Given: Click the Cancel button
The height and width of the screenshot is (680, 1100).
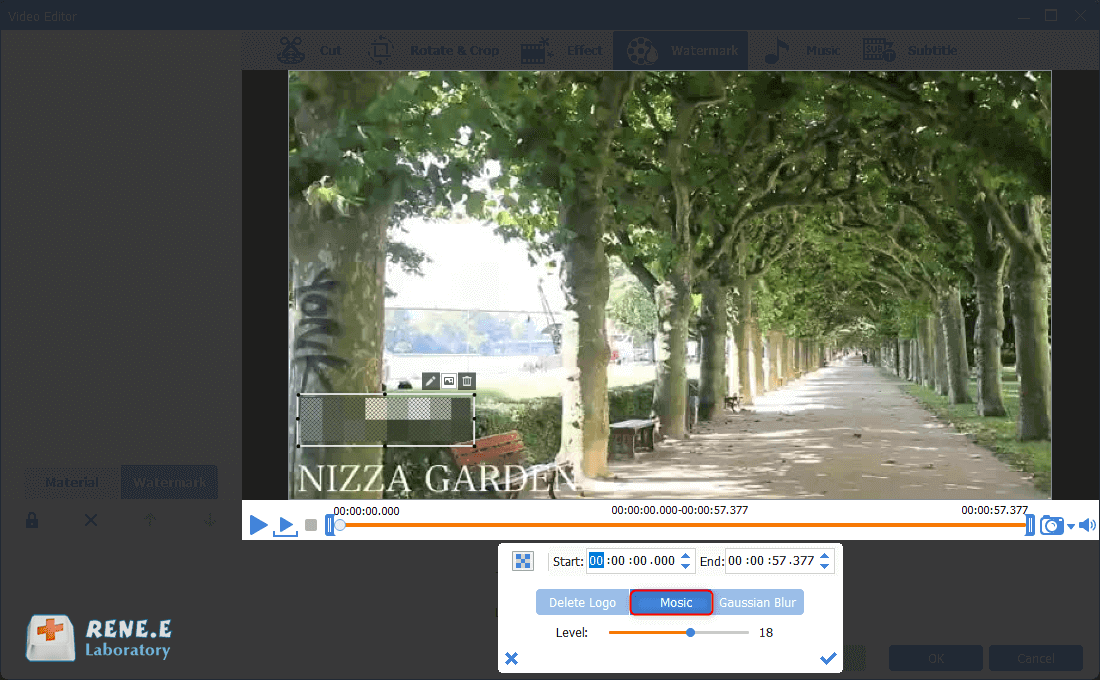Looking at the screenshot, I should point(1035,658).
